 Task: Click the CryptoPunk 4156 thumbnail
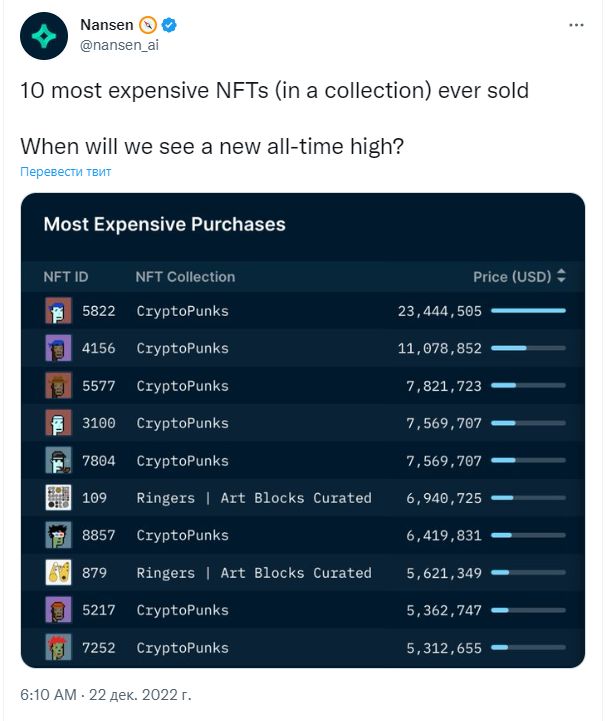coord(58,348)
